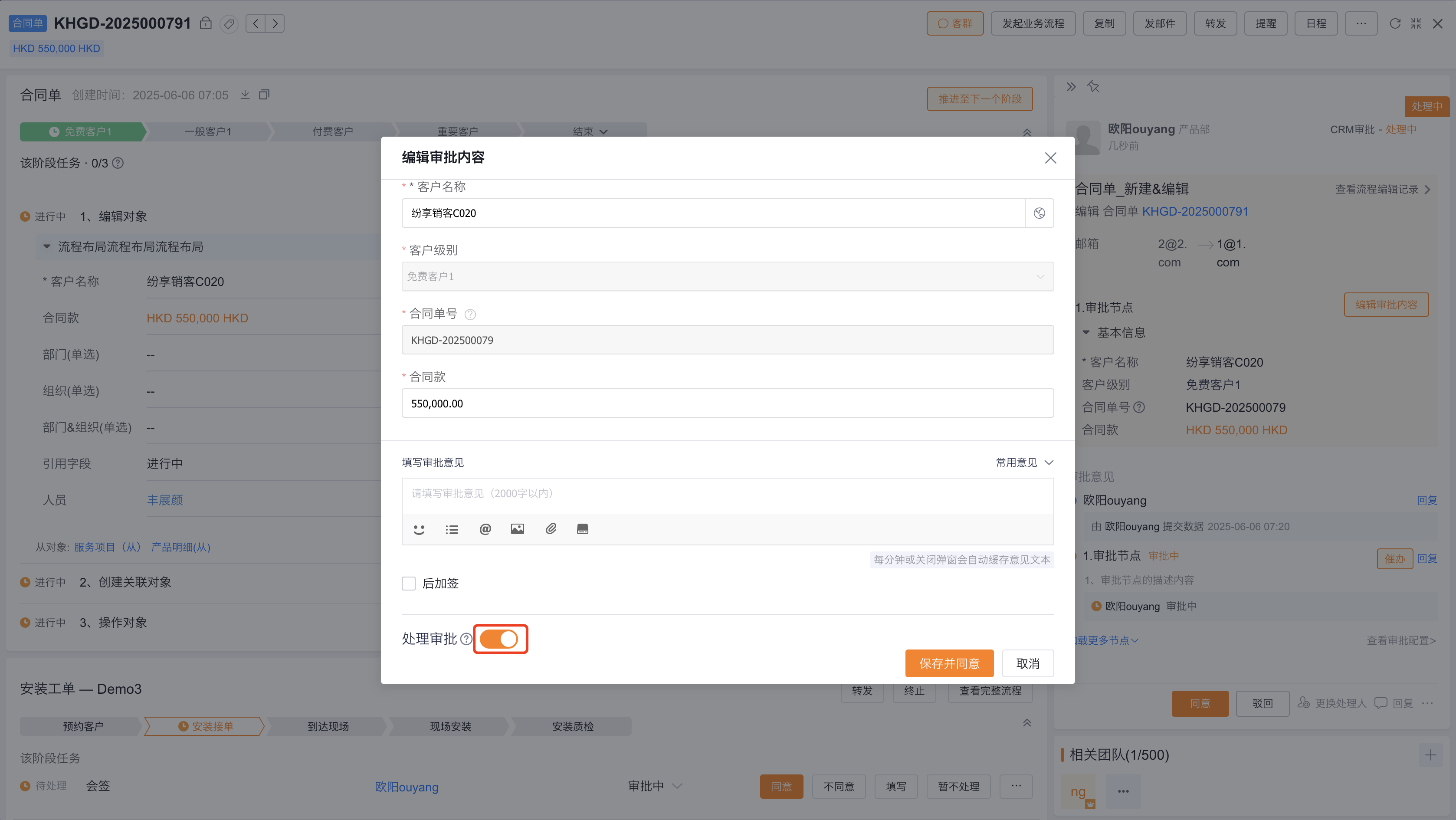This screenshot has width=1456, height=820.
Task: Click the bullet list icon below approval comment box
Action: click(452, 529)
